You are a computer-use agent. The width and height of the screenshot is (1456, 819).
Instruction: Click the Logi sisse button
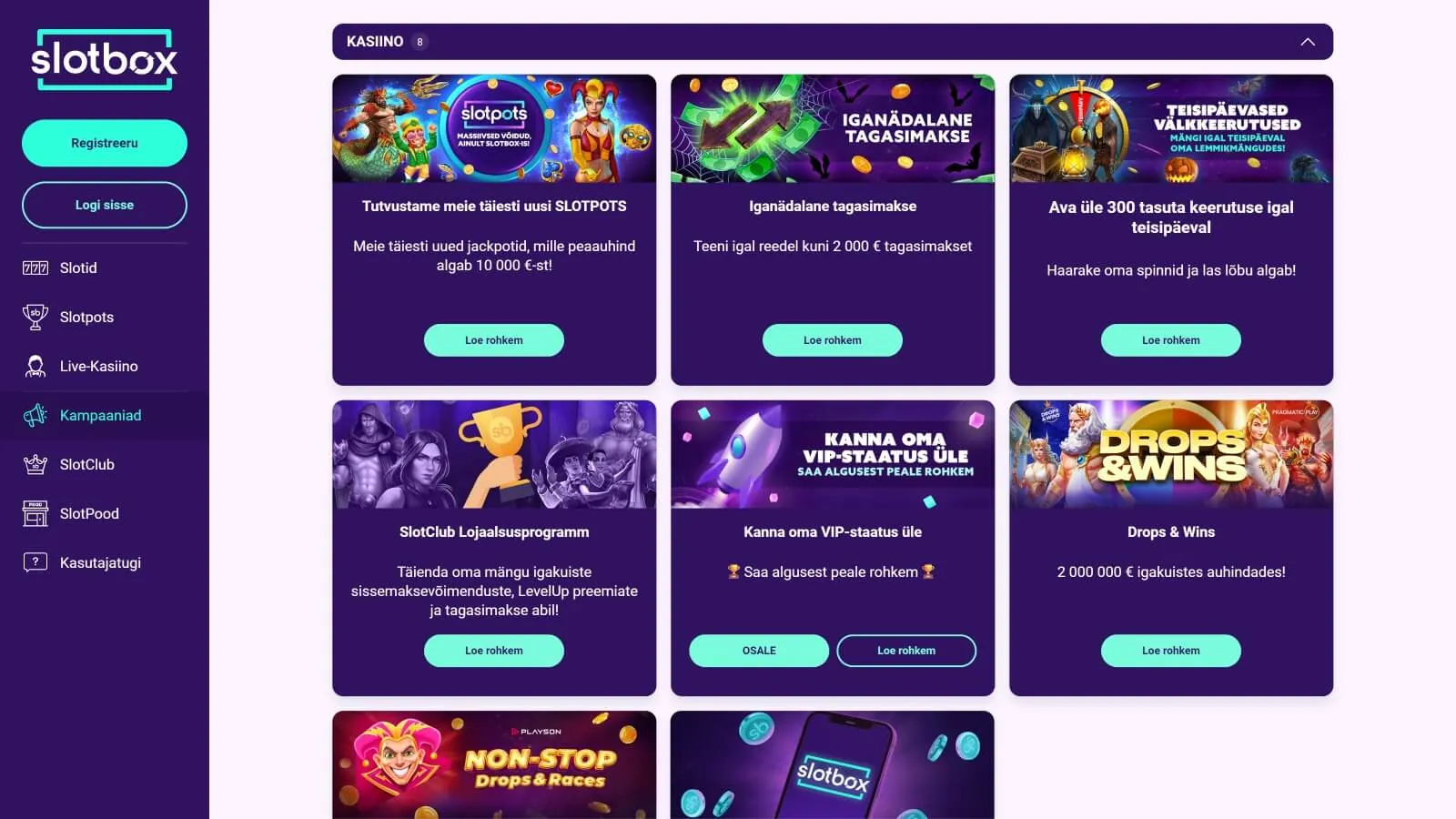pyautogui.click(x=105, y=205)
